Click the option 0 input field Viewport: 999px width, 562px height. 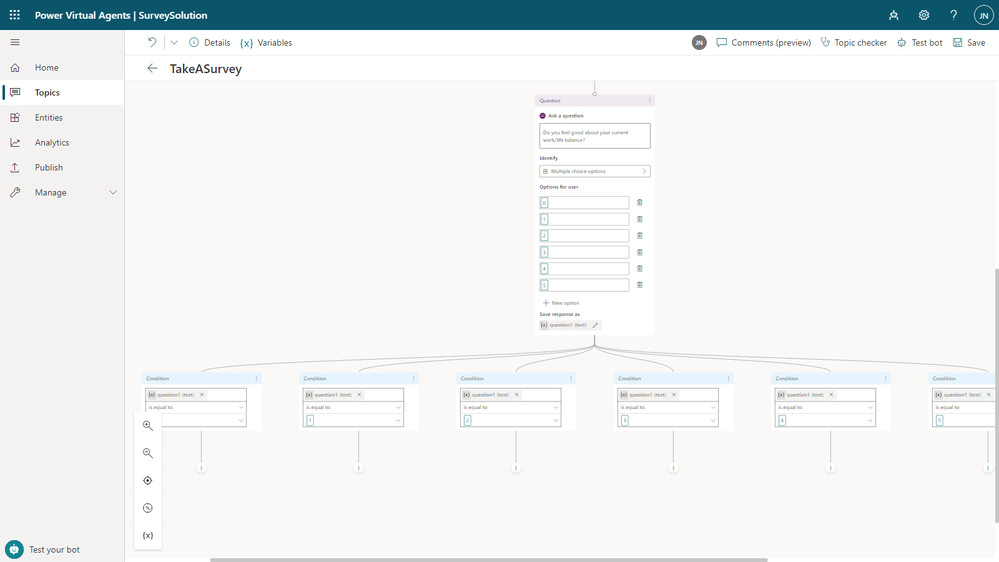click(x=584, y=203)
